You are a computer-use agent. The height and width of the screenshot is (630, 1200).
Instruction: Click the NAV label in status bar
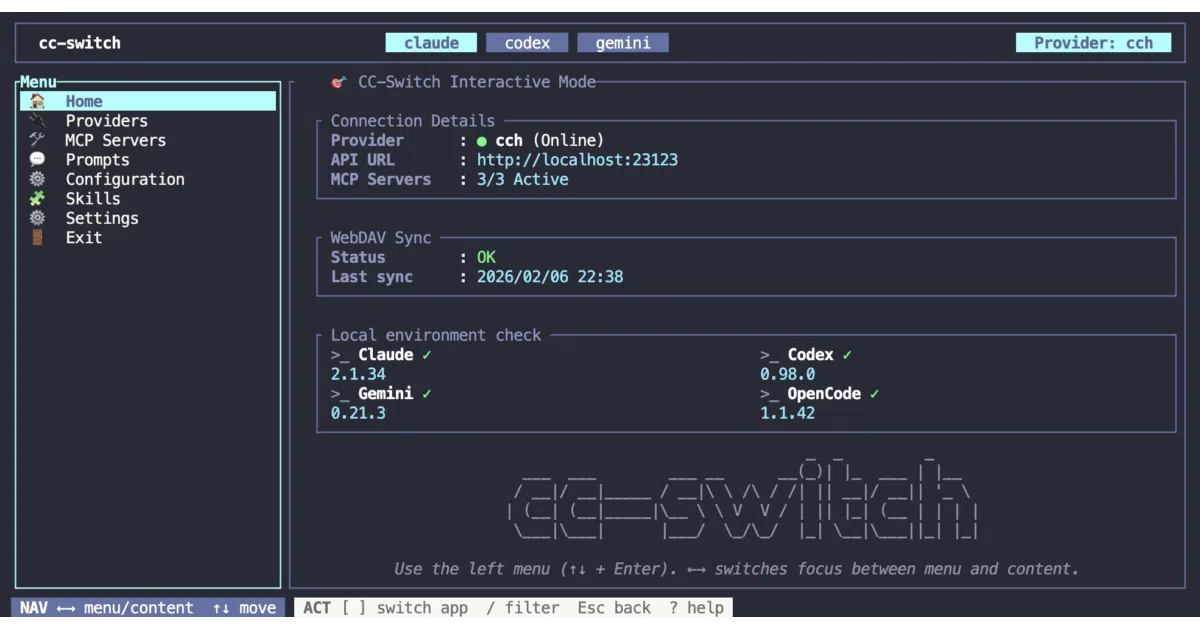tap(33, 608)
